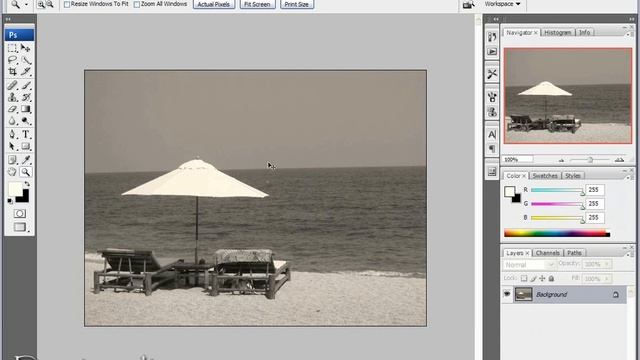Click the Background layer thumbnail
640x360 pixels.
[x=524, y=294]
